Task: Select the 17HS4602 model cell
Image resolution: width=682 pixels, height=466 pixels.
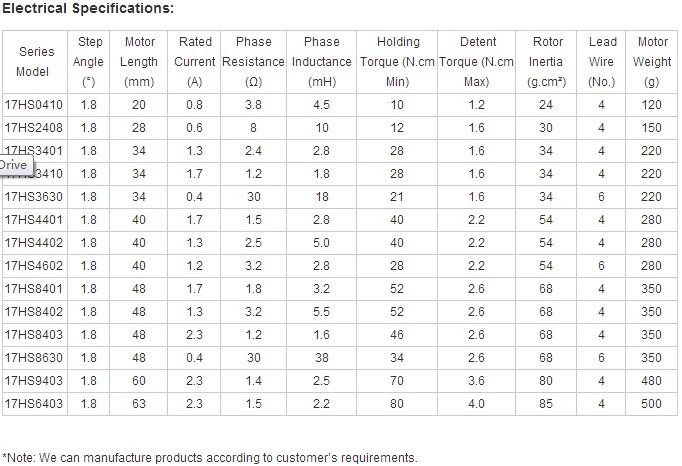Action: [x=34, y=266]
